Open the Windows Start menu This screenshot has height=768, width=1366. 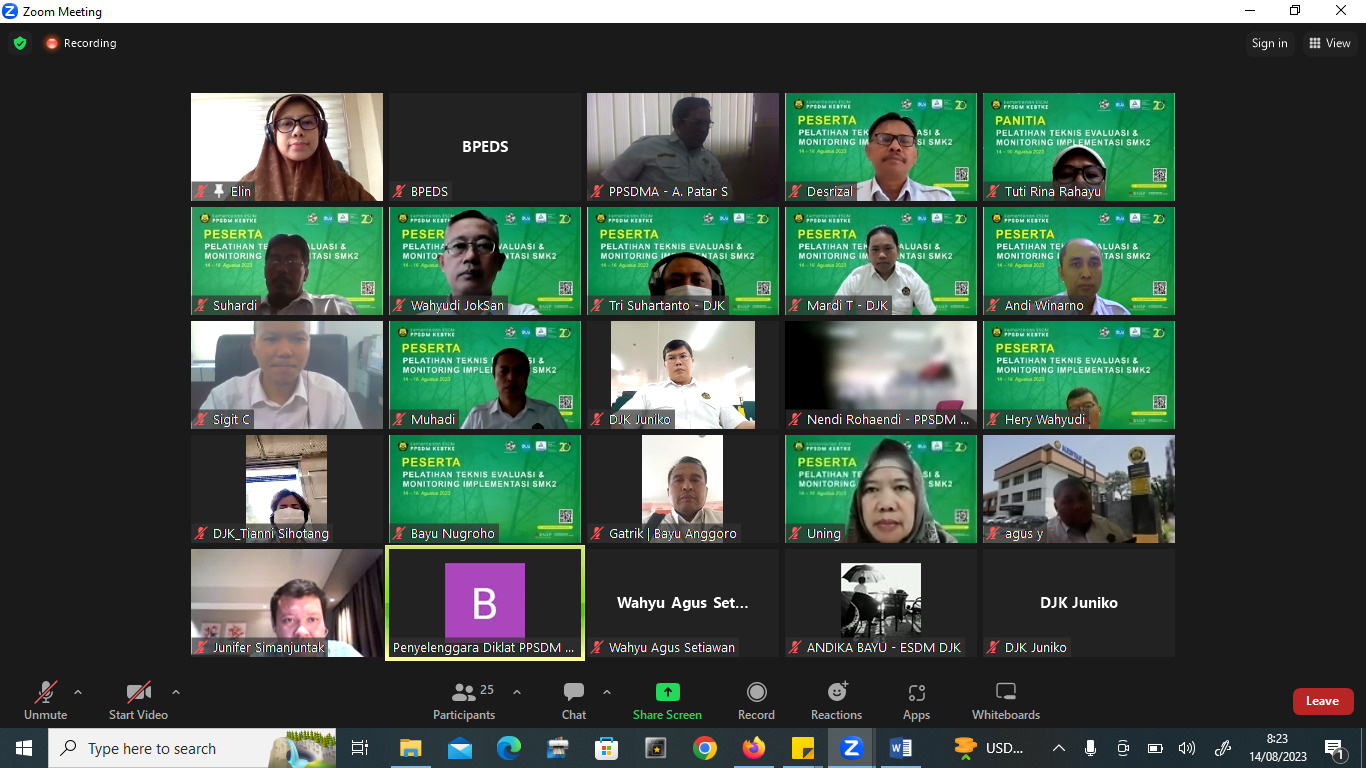[23, 748]
